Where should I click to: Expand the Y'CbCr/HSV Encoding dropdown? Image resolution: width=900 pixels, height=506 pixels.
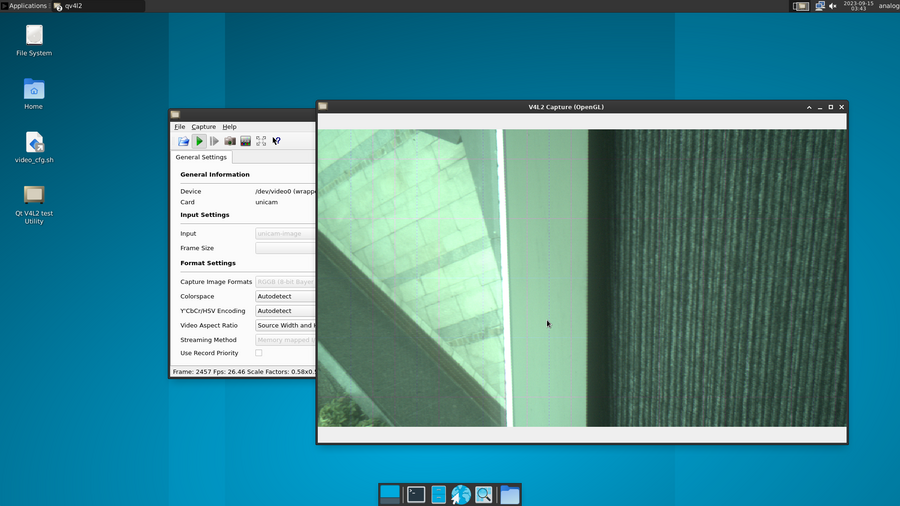286,311
